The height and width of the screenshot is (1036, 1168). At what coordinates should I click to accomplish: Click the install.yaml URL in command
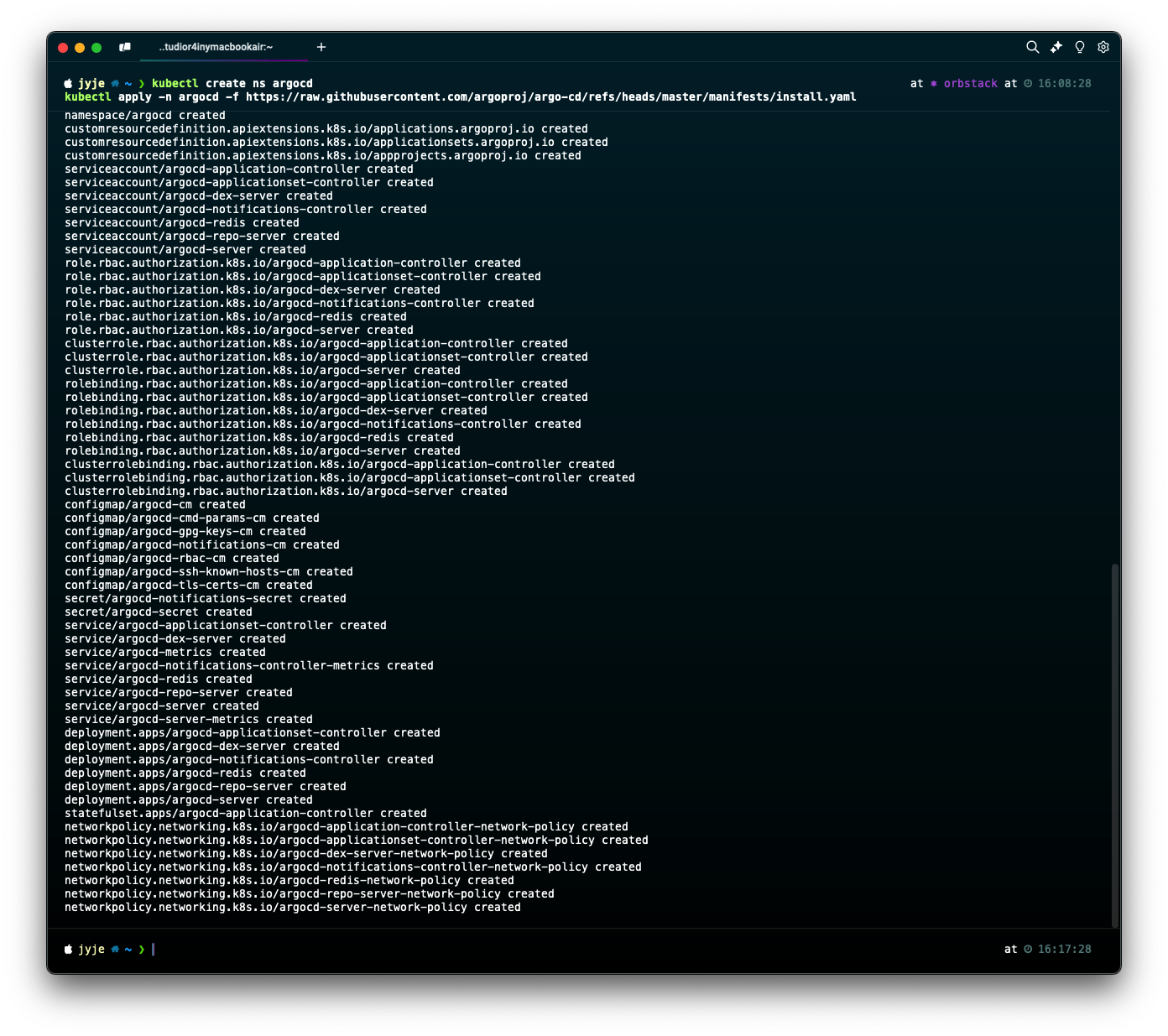550,97
